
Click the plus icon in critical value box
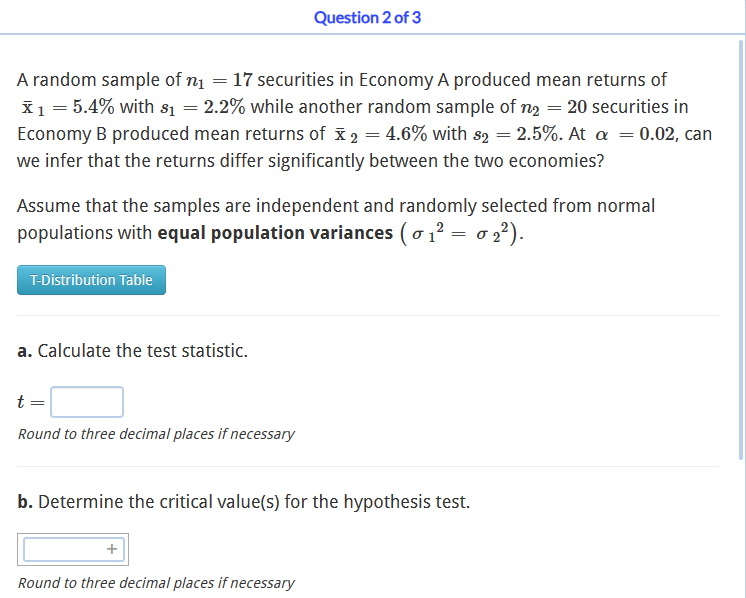pyautogui.click(x=112, y=549)
